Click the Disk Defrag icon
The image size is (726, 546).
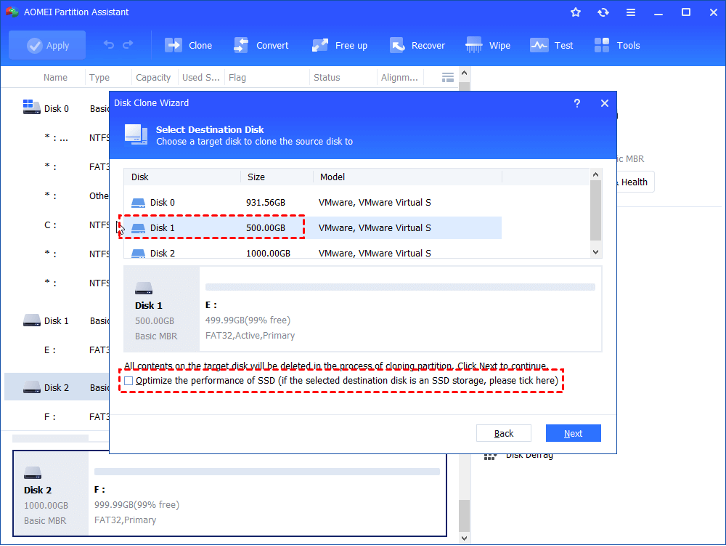tap(490, 456)
